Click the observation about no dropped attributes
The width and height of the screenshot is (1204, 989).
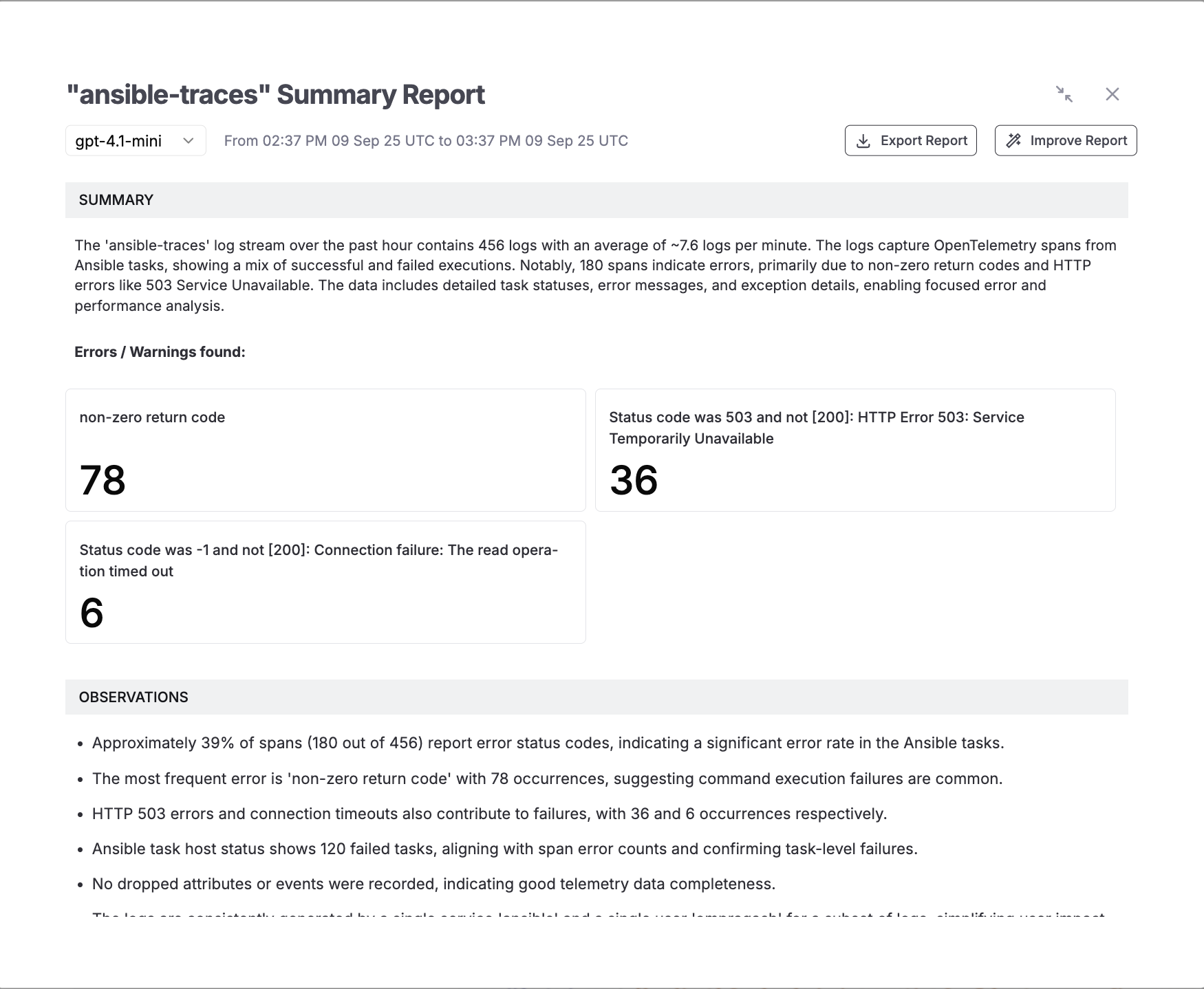point(433,884)
